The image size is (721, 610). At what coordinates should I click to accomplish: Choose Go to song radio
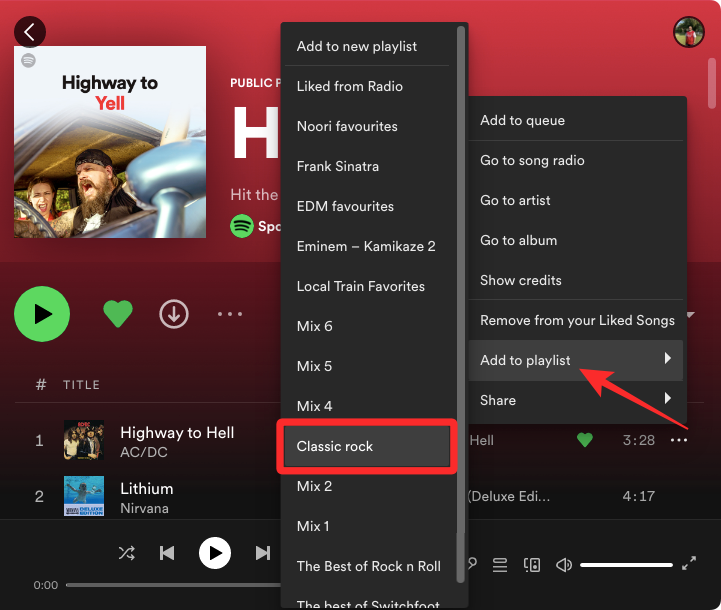pyautogui.click(x=575, y=160)
